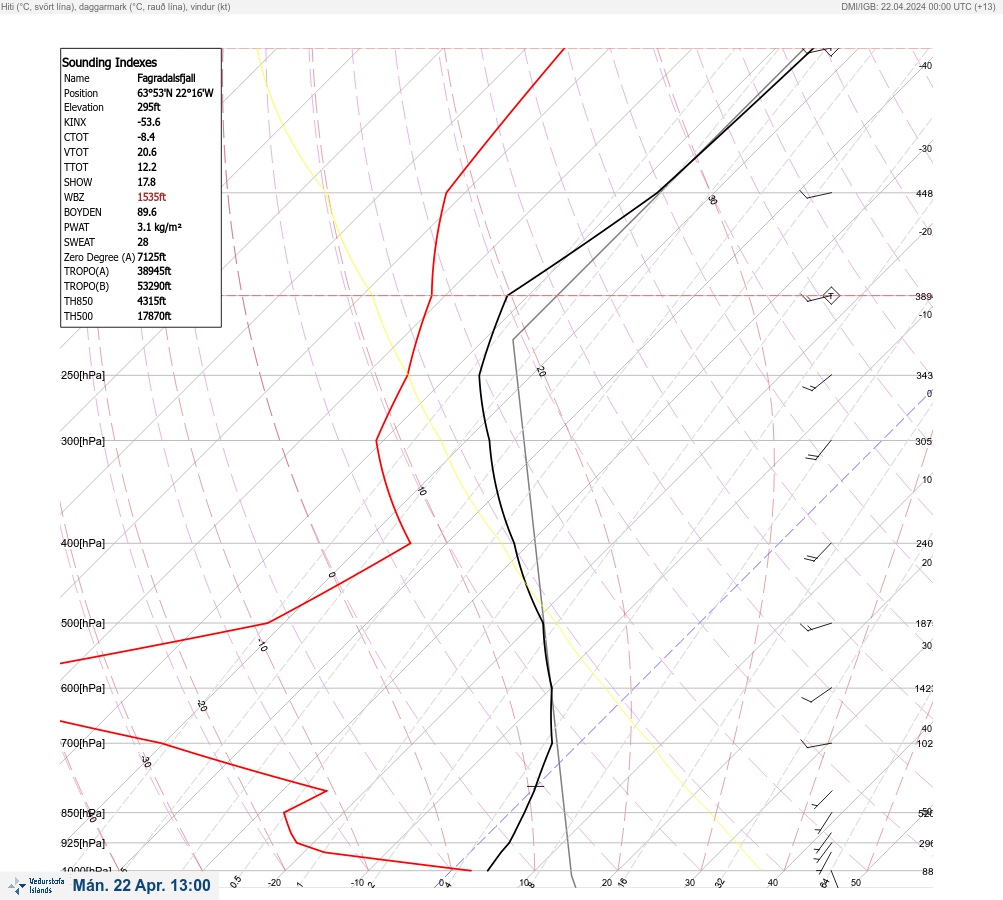The height and width of the screenshot is (900, 1003).
Task: Click the 'KINX' index label
Action: click(75, 122)
